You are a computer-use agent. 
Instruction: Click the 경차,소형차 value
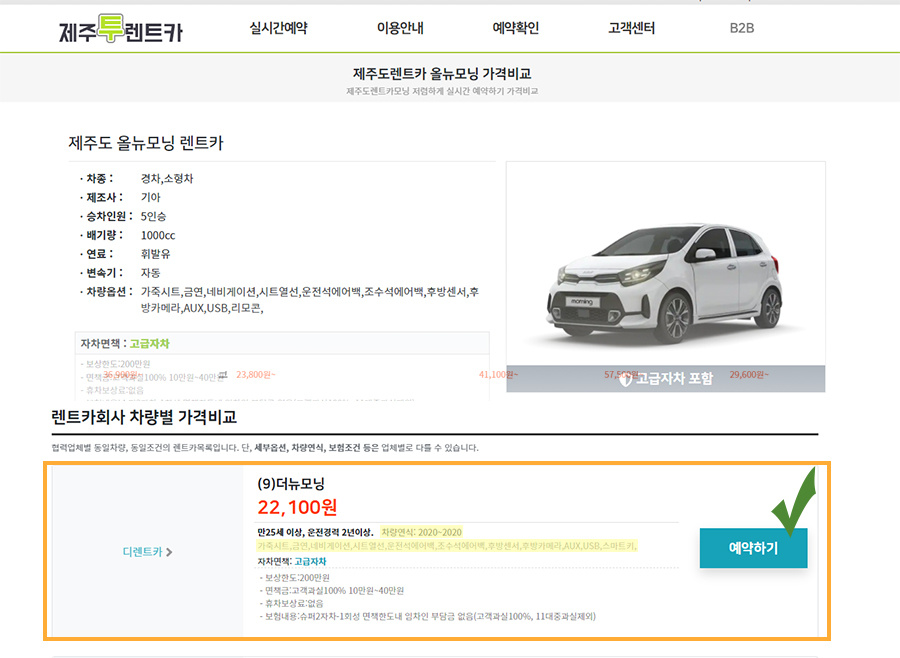point(167,179)
